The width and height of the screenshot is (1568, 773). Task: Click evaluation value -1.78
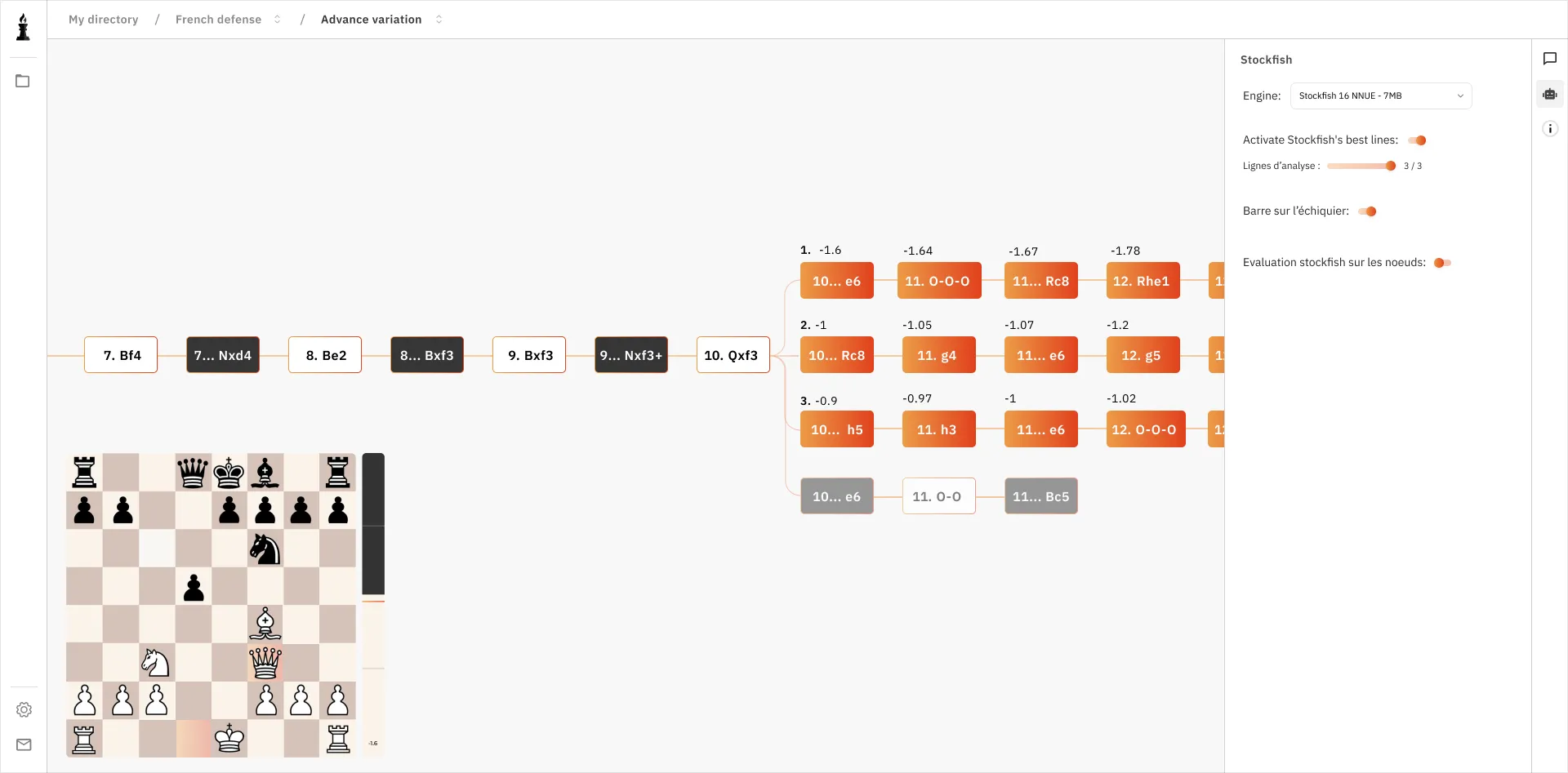coord(1125,251)
